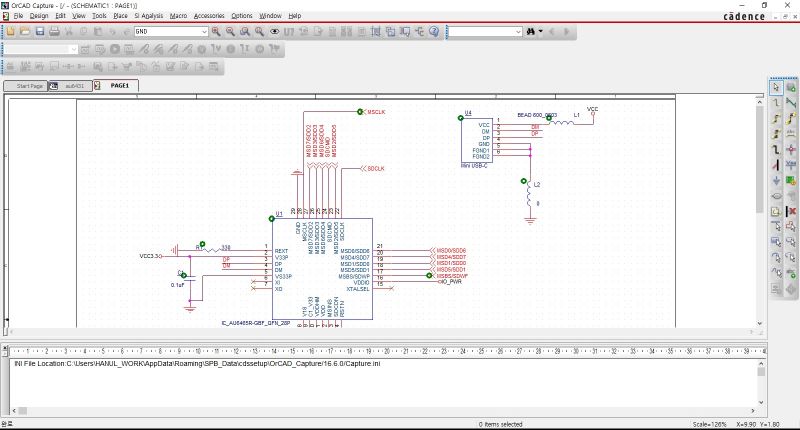The width and height of the screenshot is (800, 430).
Task: Expand the binoculars search options arrow
Action: pyautogui.click(x=541, y=32)
